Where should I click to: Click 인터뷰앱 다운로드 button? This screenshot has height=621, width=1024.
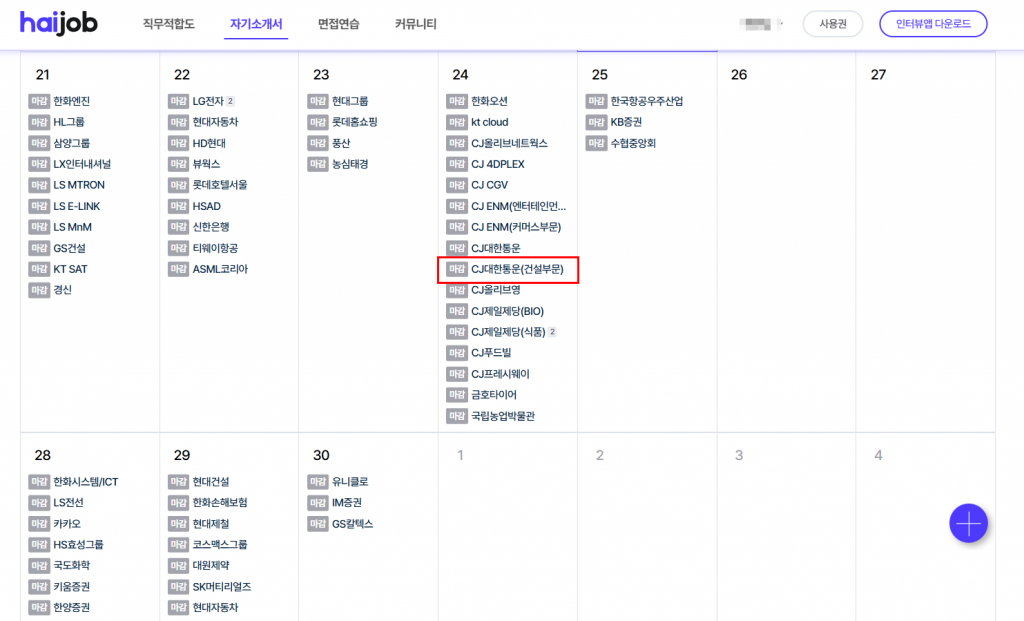coord(933,24)
